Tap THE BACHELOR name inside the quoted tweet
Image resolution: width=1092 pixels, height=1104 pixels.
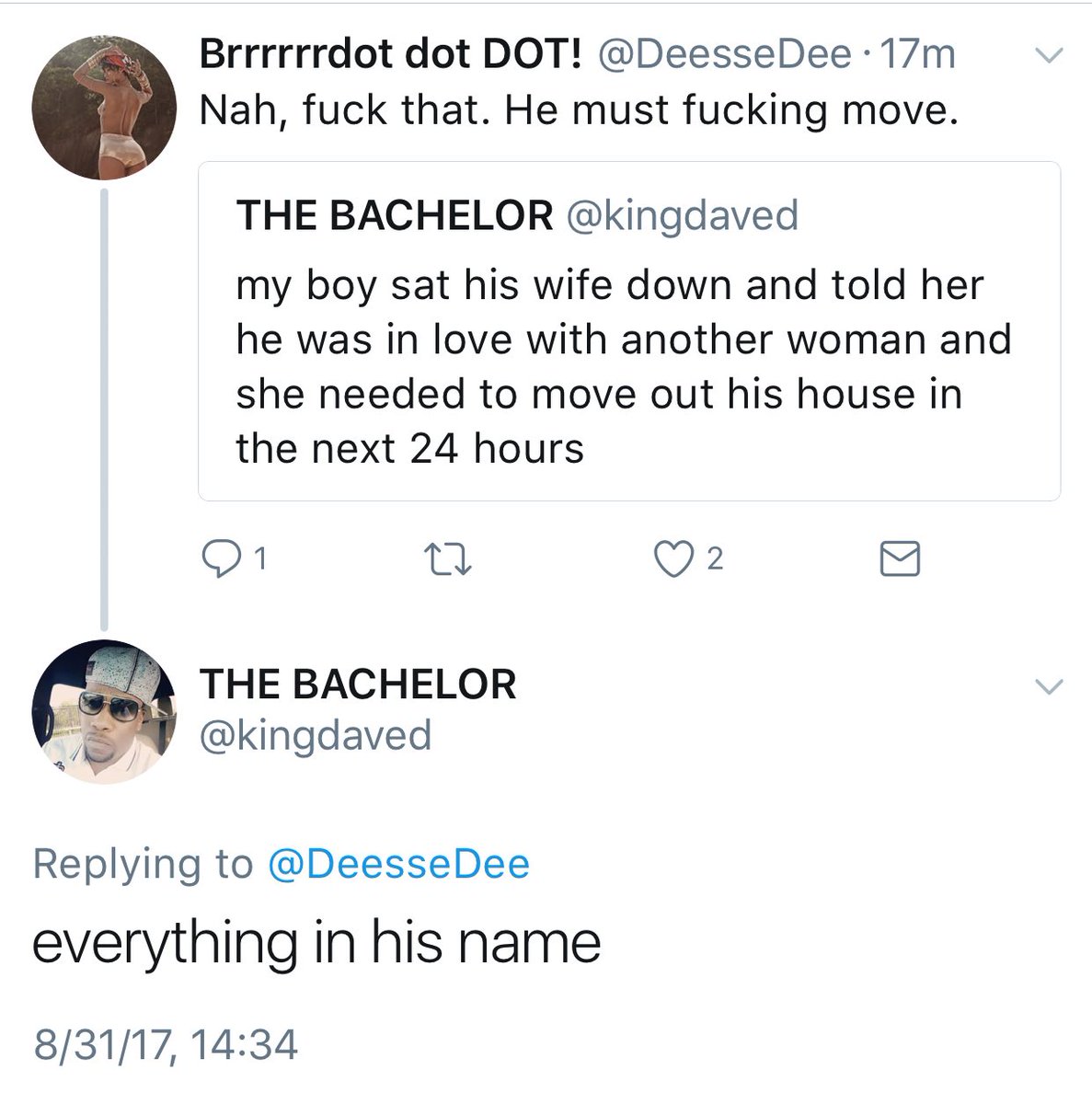[x=395, y=215]
